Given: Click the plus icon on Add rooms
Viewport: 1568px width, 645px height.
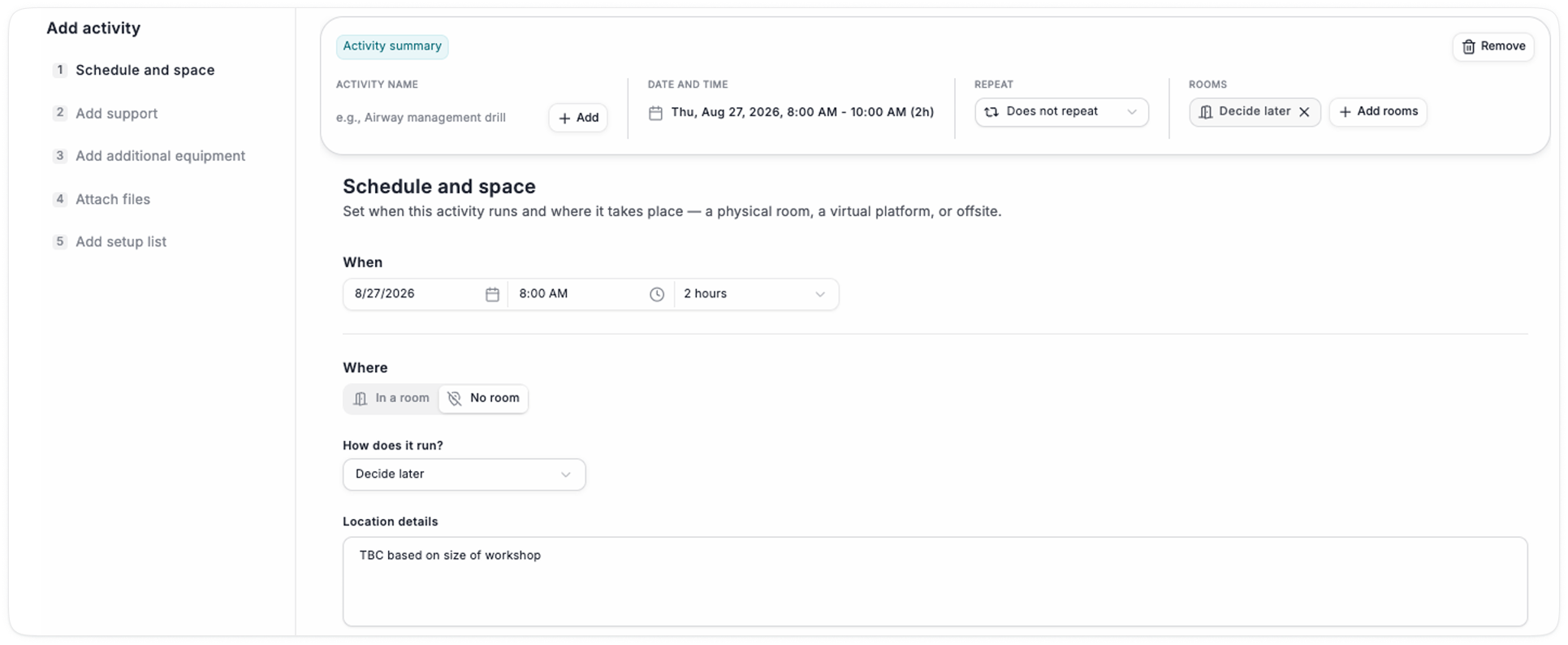Looking at the screenshot, I should pos(1345,112).
